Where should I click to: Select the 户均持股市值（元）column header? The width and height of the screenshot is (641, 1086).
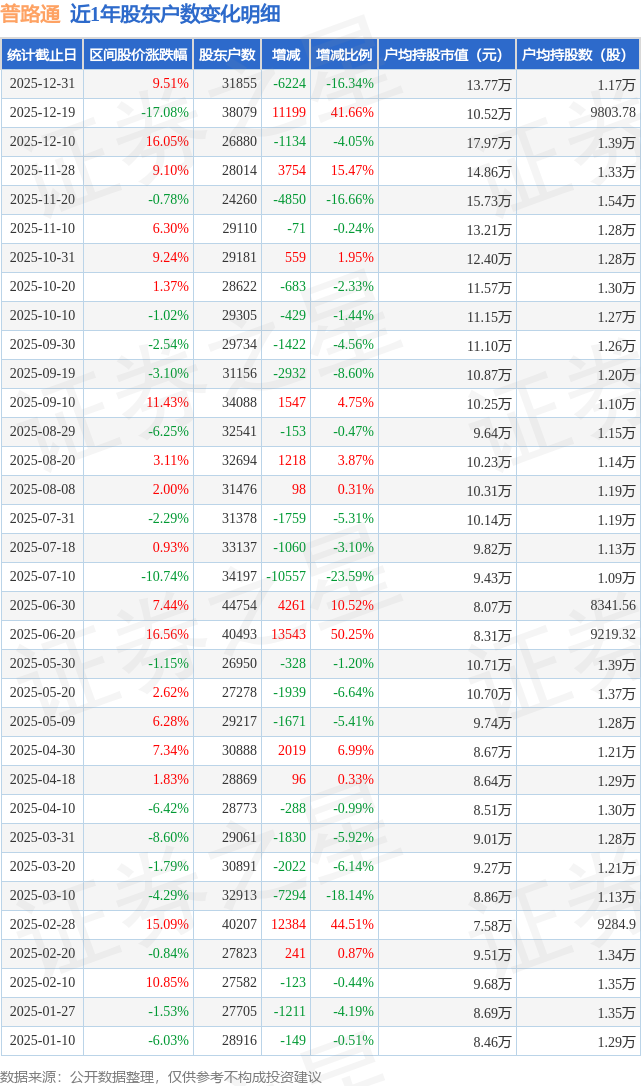[446, 55]
